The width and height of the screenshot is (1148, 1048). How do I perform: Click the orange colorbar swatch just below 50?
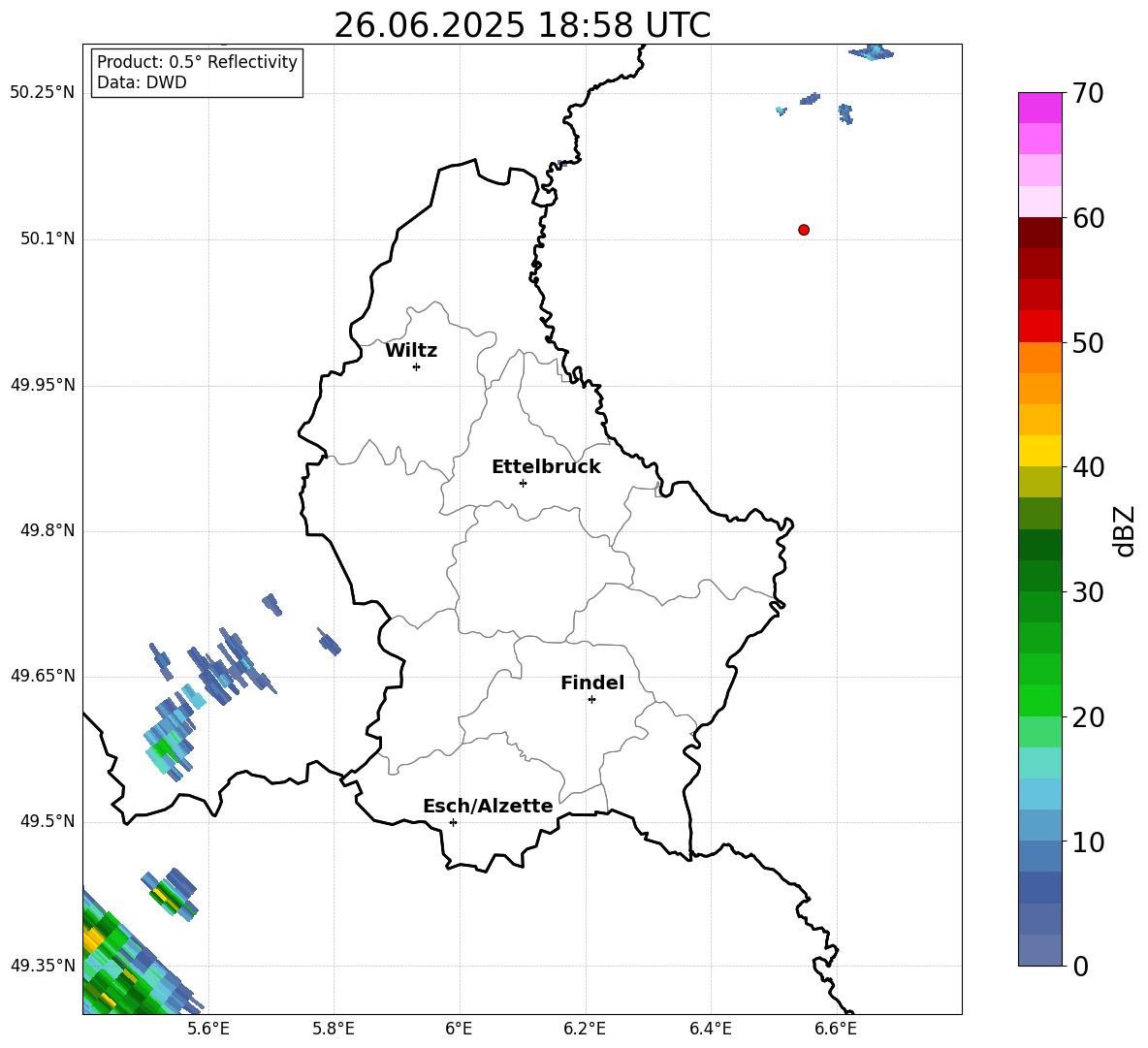[x=1040, y=358]
